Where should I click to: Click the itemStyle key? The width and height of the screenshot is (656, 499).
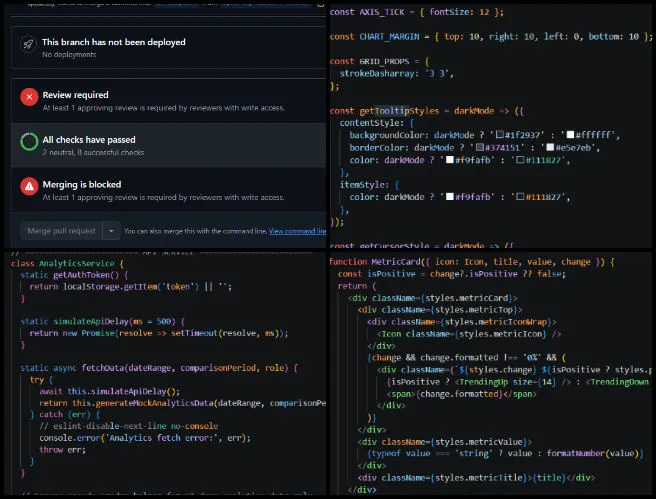point(364,184)
